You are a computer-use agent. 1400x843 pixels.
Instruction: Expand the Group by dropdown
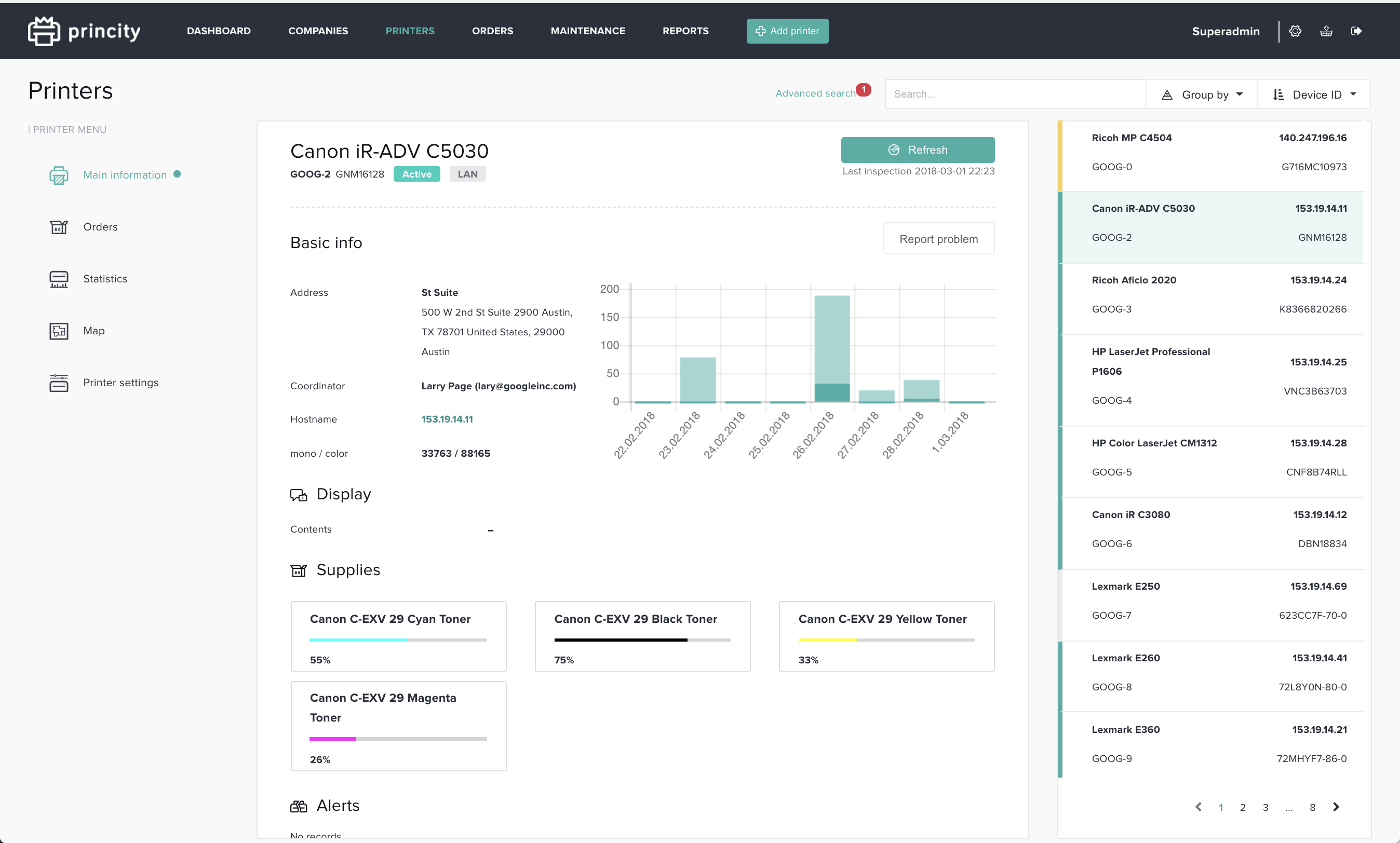point(1202,94)
